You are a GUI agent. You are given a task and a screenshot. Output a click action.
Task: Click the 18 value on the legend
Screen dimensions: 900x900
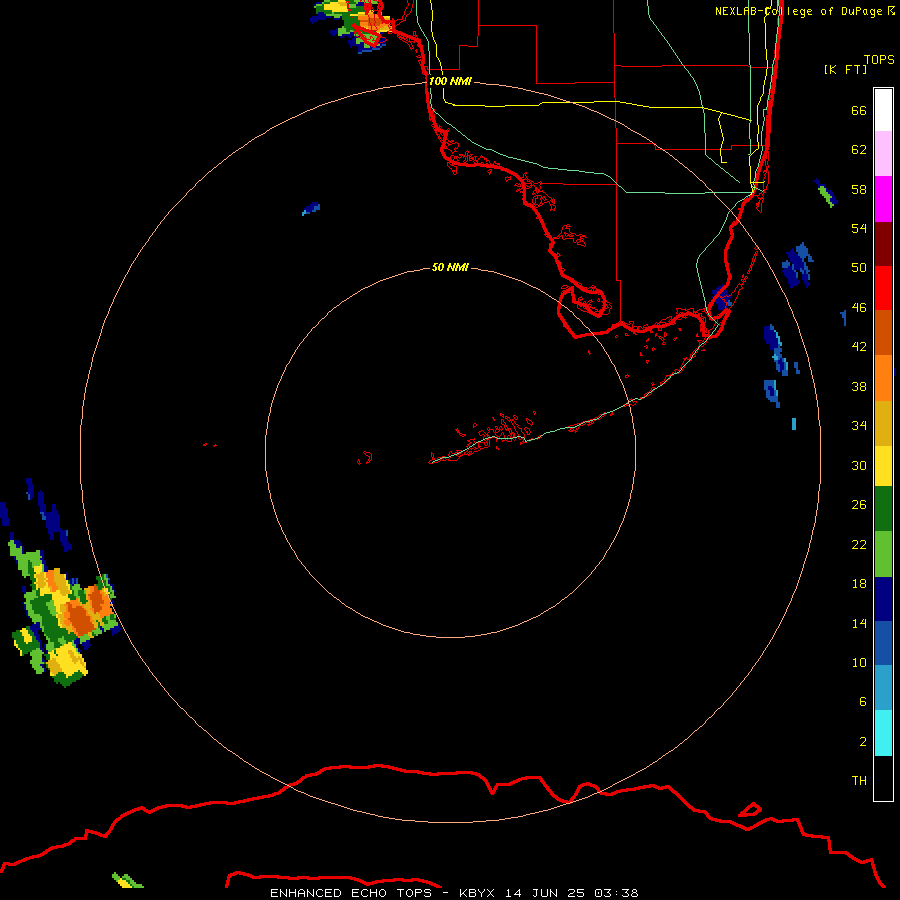[859, 584]
